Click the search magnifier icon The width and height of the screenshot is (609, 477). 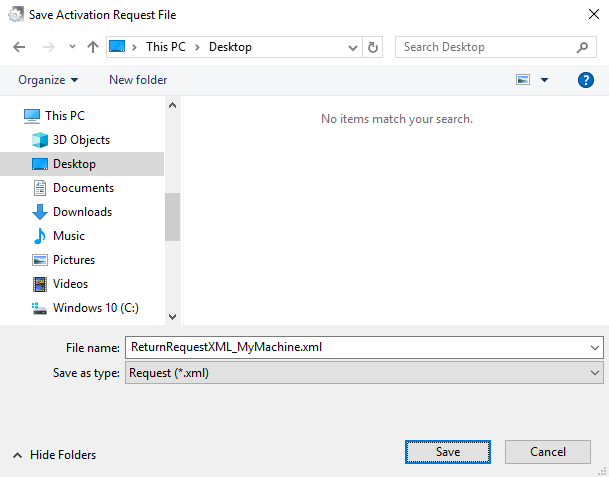(x=582, y=47)
